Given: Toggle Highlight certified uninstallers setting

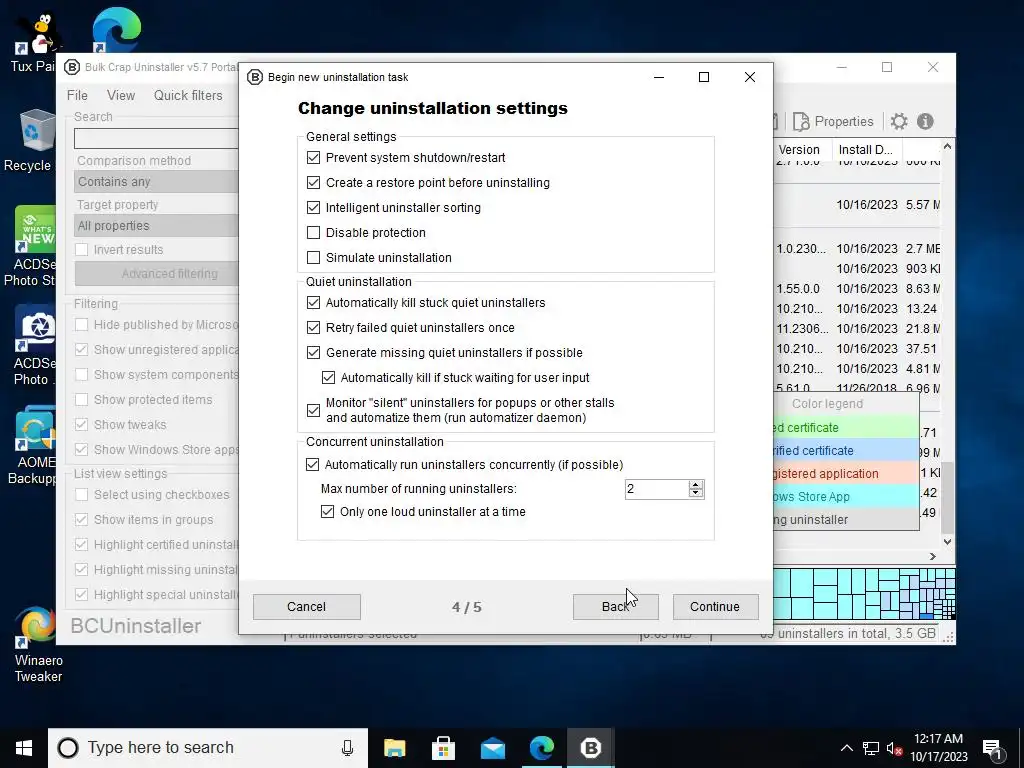Looking at the screenshot, I should [x=82, y=545].
